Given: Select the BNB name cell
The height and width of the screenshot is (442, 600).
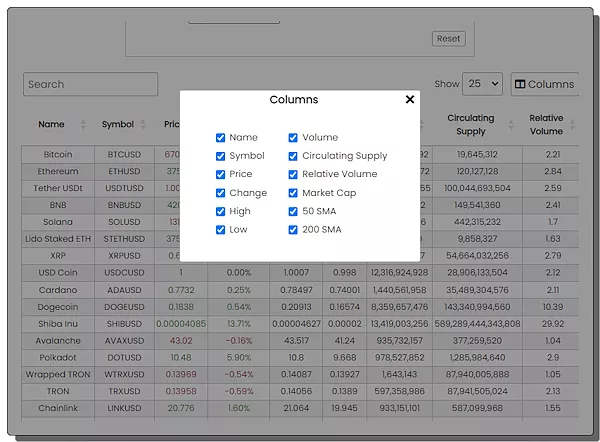Looking at the screenshot, I should [58, 205].
